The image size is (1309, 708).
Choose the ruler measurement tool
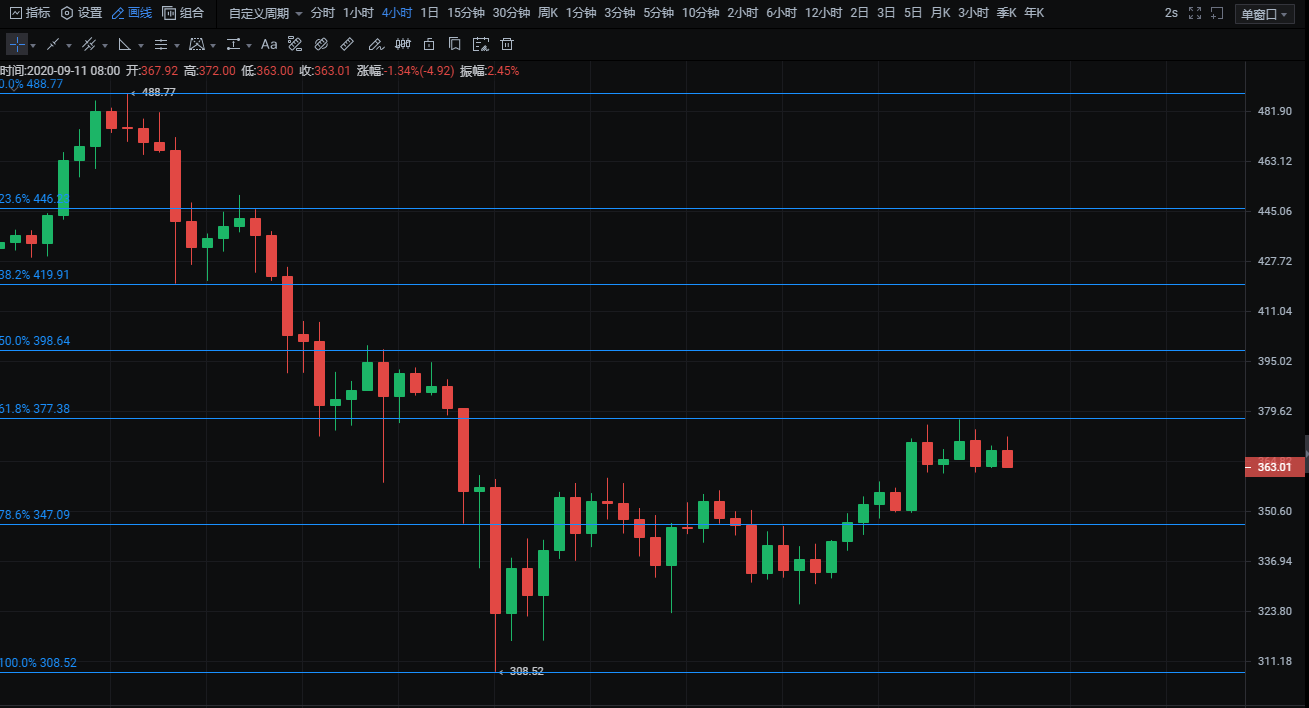pos(347,44)
